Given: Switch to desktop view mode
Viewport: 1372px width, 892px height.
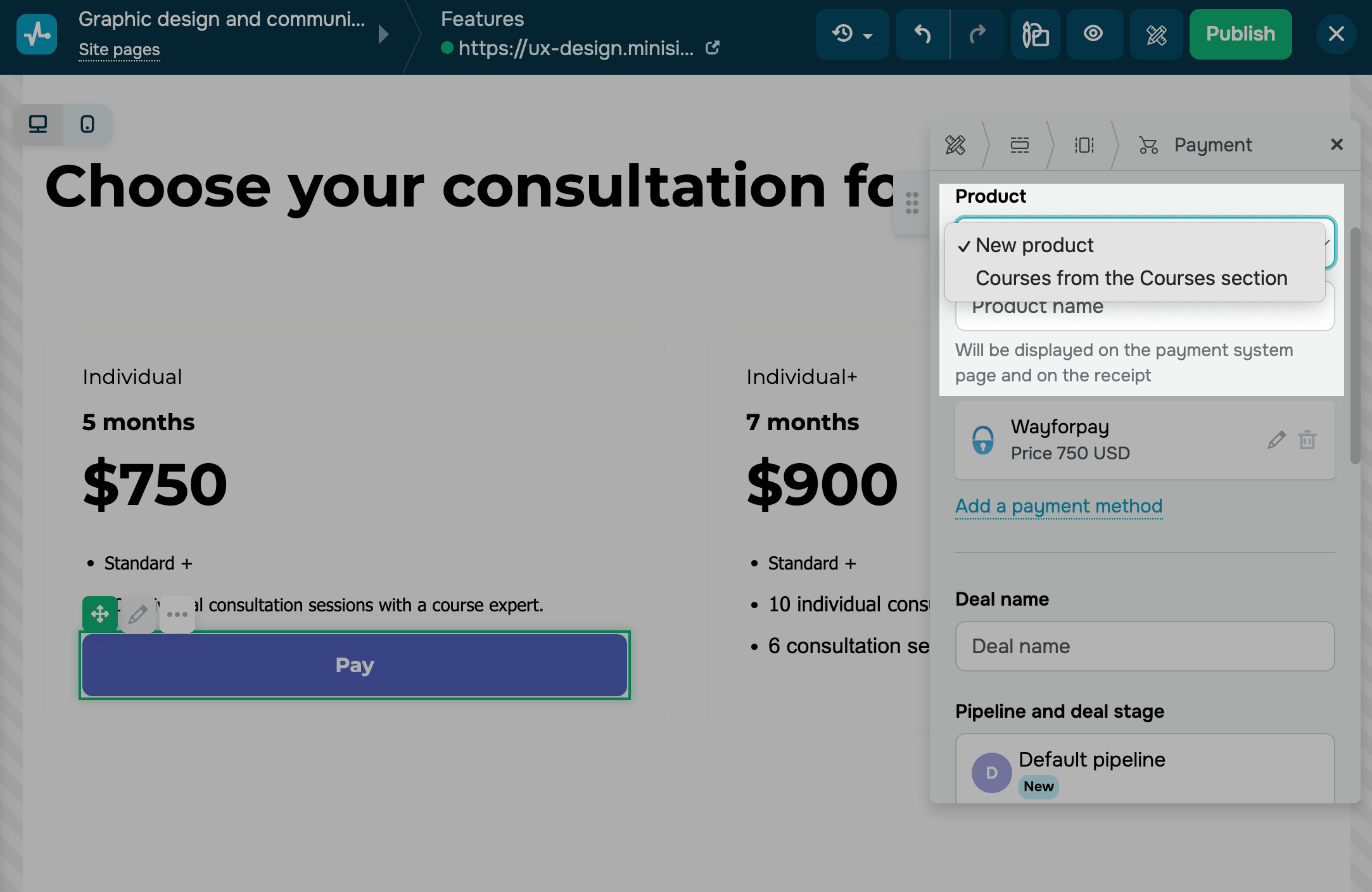Looking at the screenshot, I should tap(38, 124).
